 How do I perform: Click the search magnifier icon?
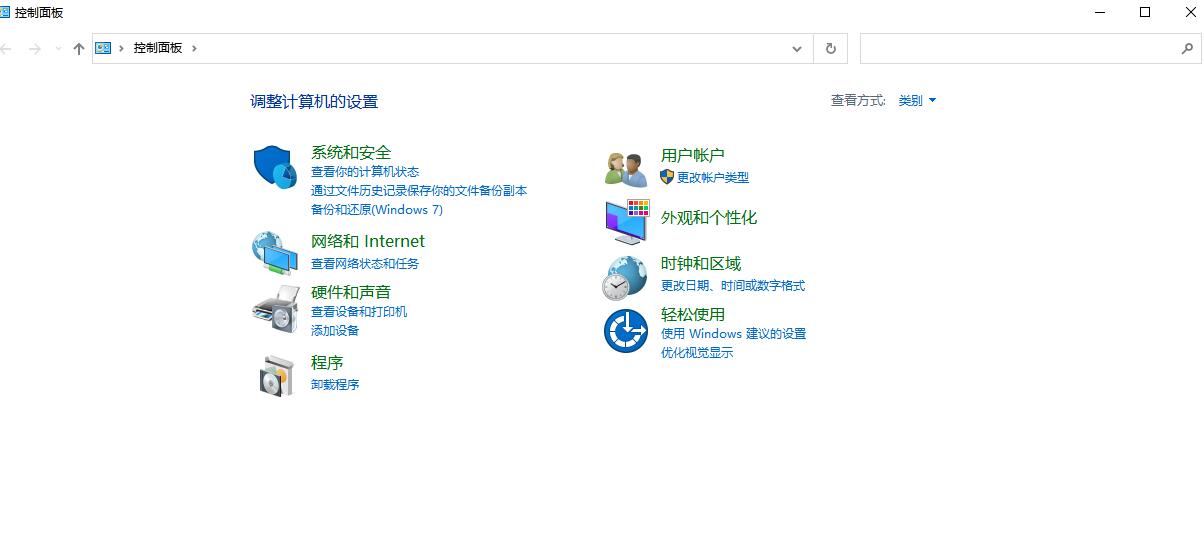[x=1188, y=48]
